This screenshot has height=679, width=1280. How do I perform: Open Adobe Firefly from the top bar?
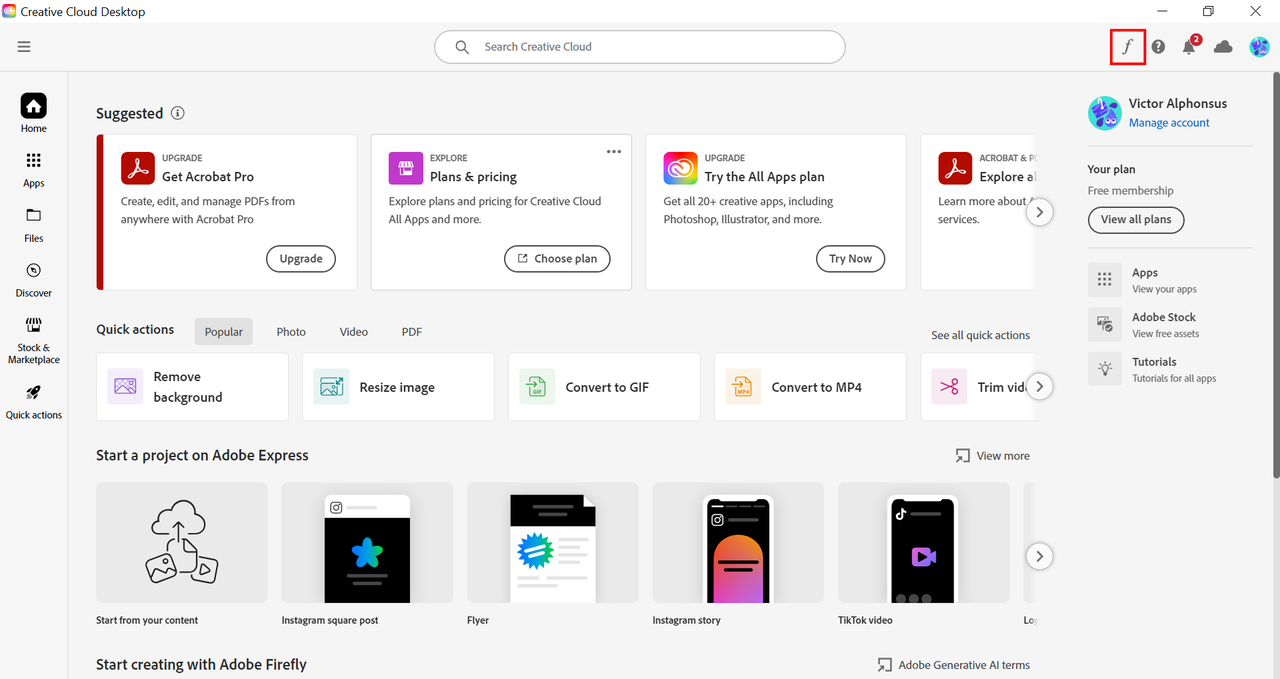click(1127, 46)
